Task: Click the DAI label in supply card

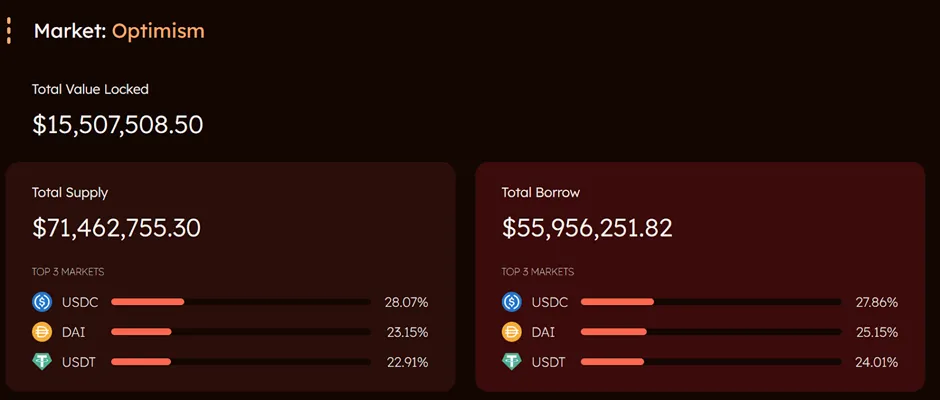Action: tap(74, 332)
